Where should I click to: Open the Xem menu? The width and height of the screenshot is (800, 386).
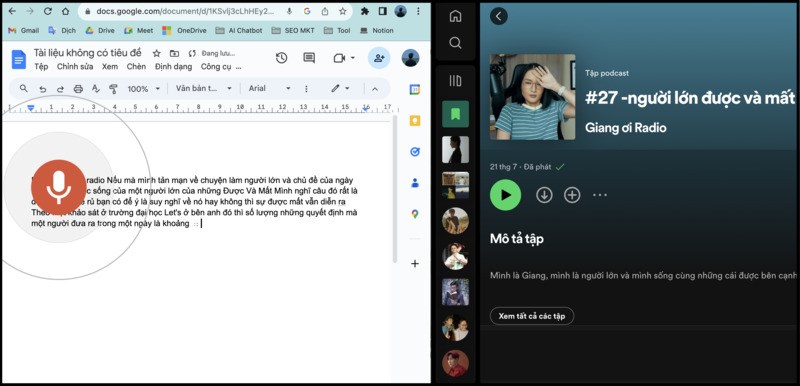tap(110, 67)
